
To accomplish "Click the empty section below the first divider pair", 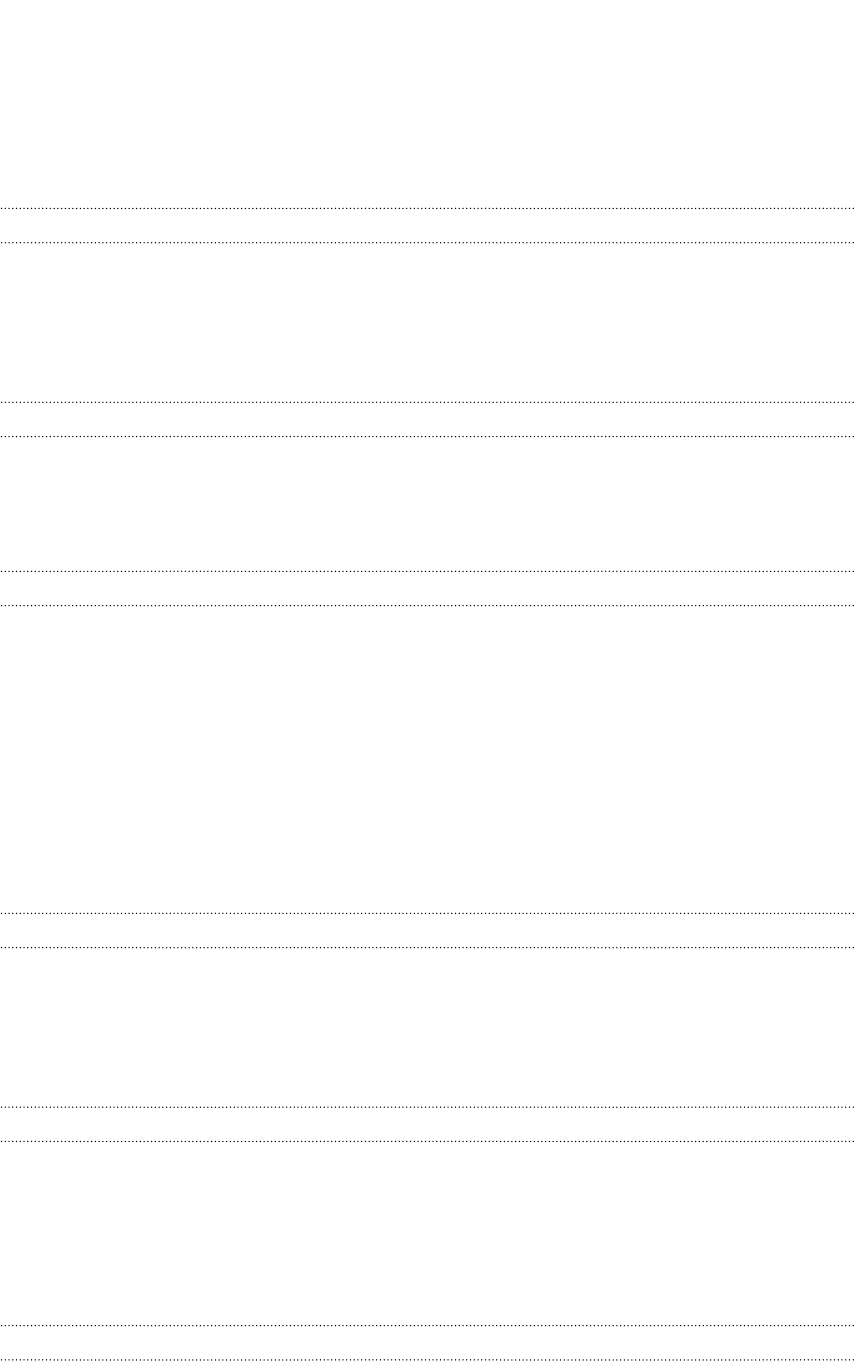I will pyautogui.click(x=427, y=322).
